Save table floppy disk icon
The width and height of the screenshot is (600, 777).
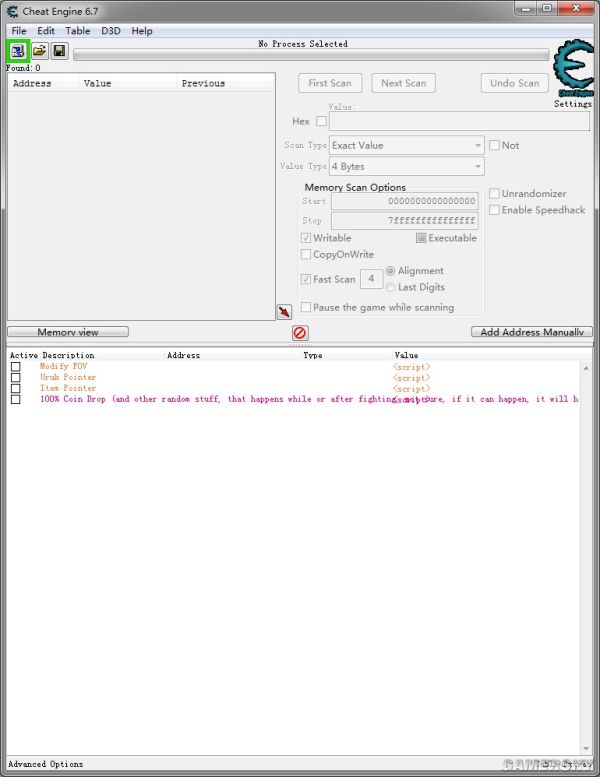[x=59, y=51]
